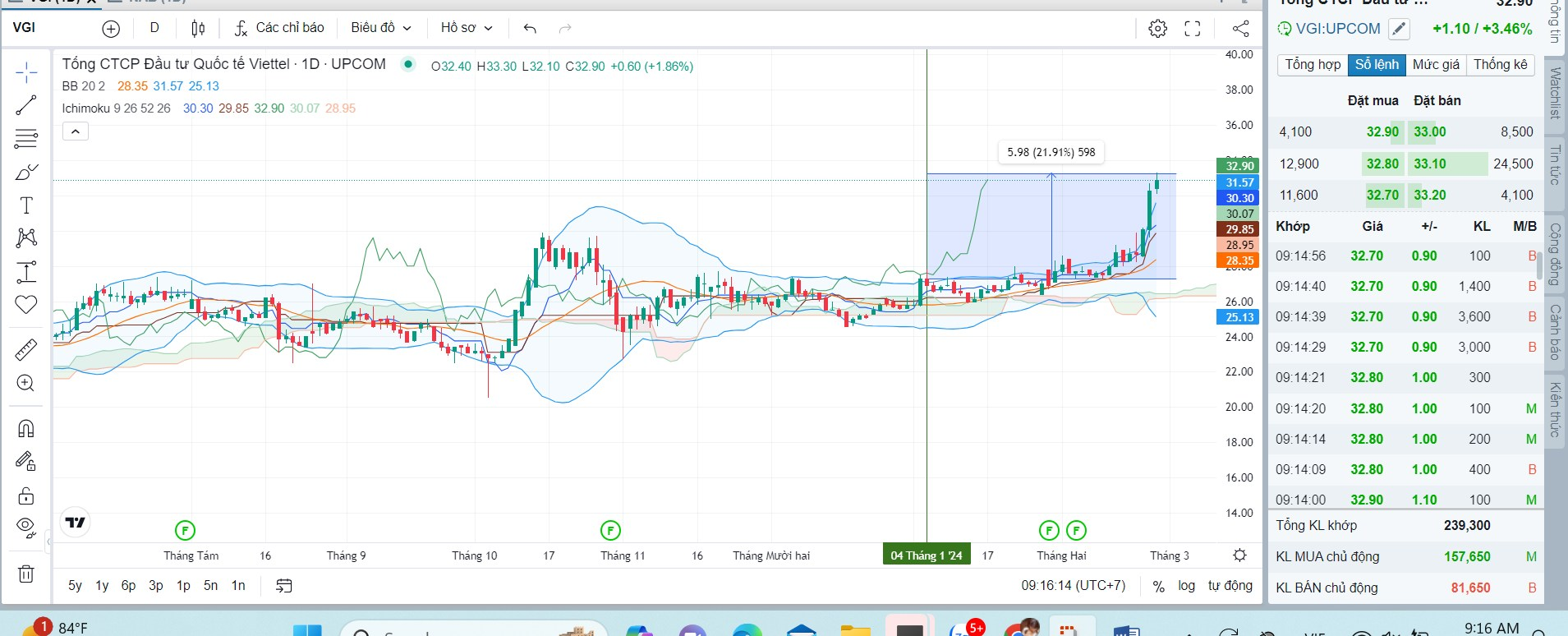Expand the Hồ sơ dropdown

[x=467, y=28]
